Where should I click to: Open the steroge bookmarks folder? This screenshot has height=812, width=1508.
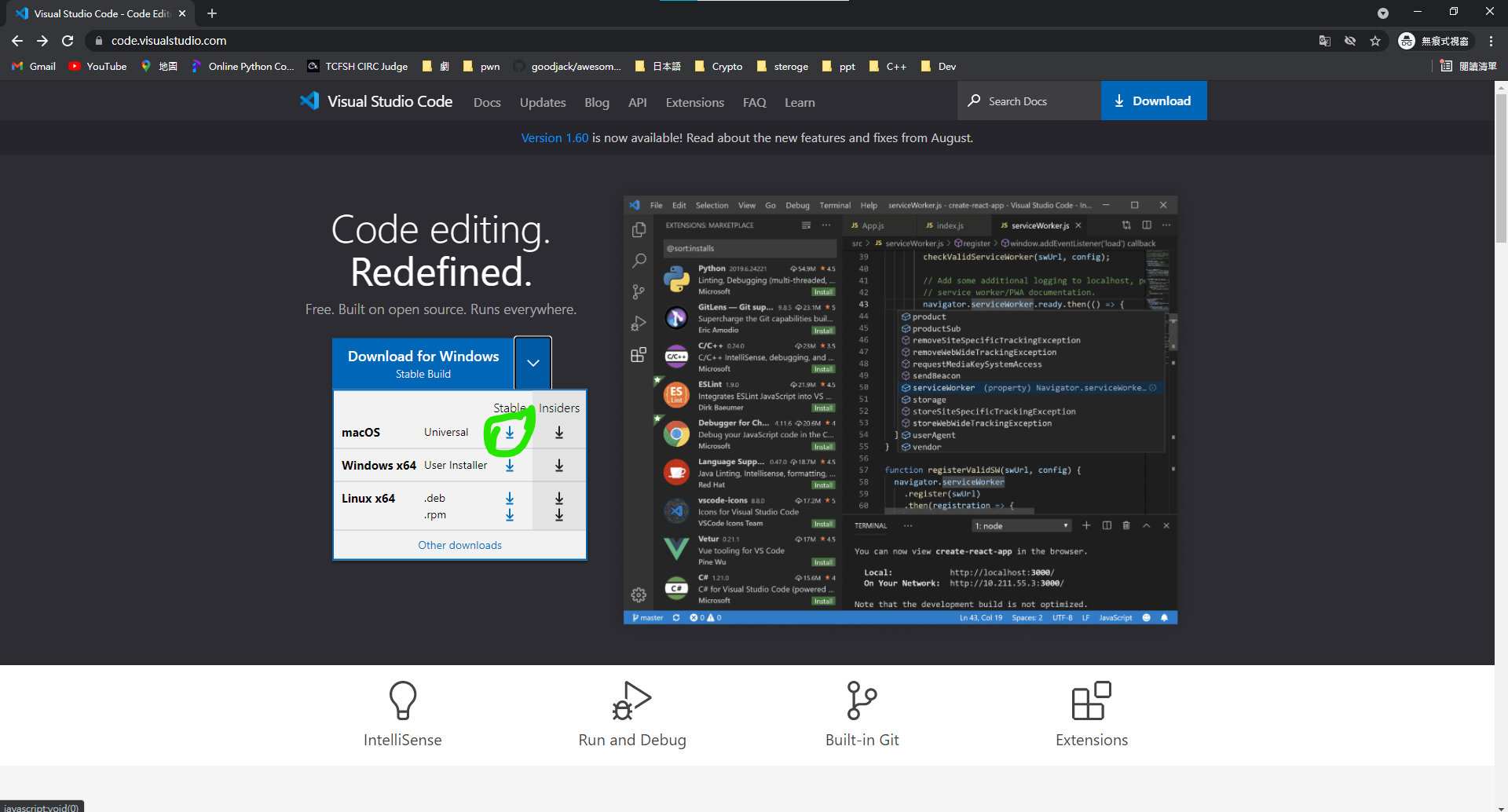[x=782, y=67]
